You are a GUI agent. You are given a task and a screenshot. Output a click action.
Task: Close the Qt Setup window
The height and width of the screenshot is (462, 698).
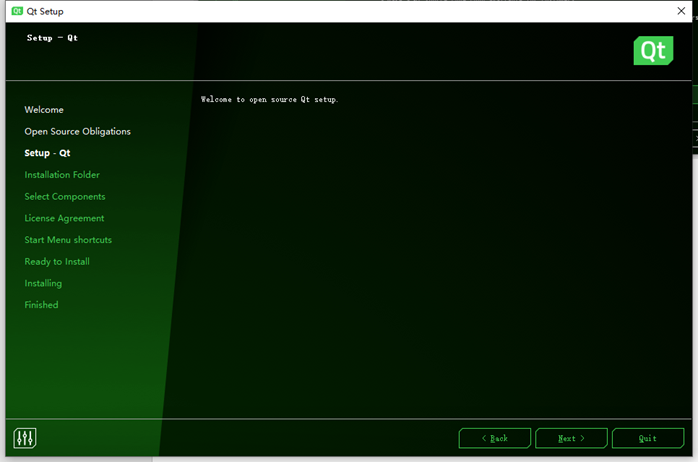coord(681,11)
